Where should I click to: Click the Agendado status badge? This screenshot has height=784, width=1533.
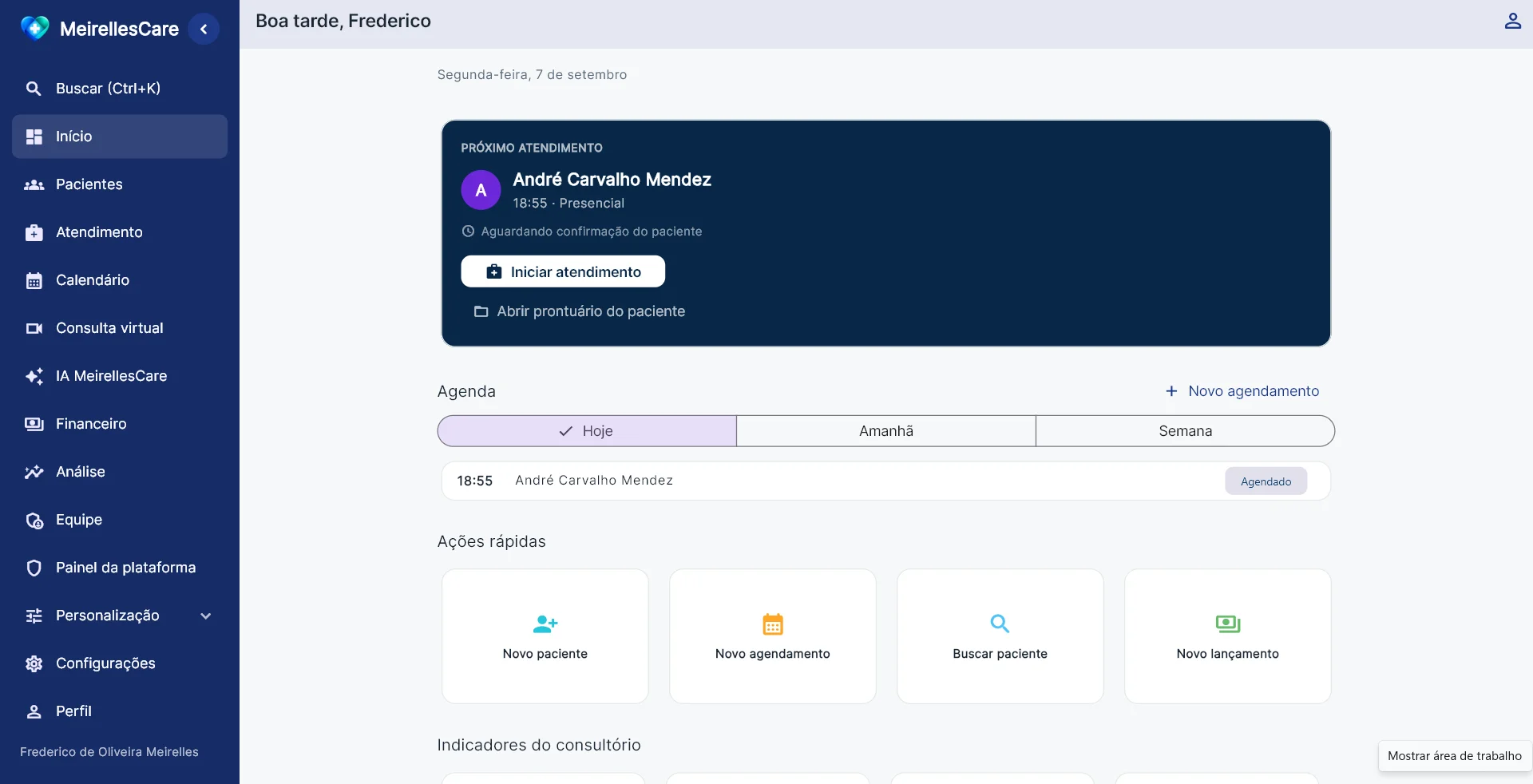[x=1266, y=481]
